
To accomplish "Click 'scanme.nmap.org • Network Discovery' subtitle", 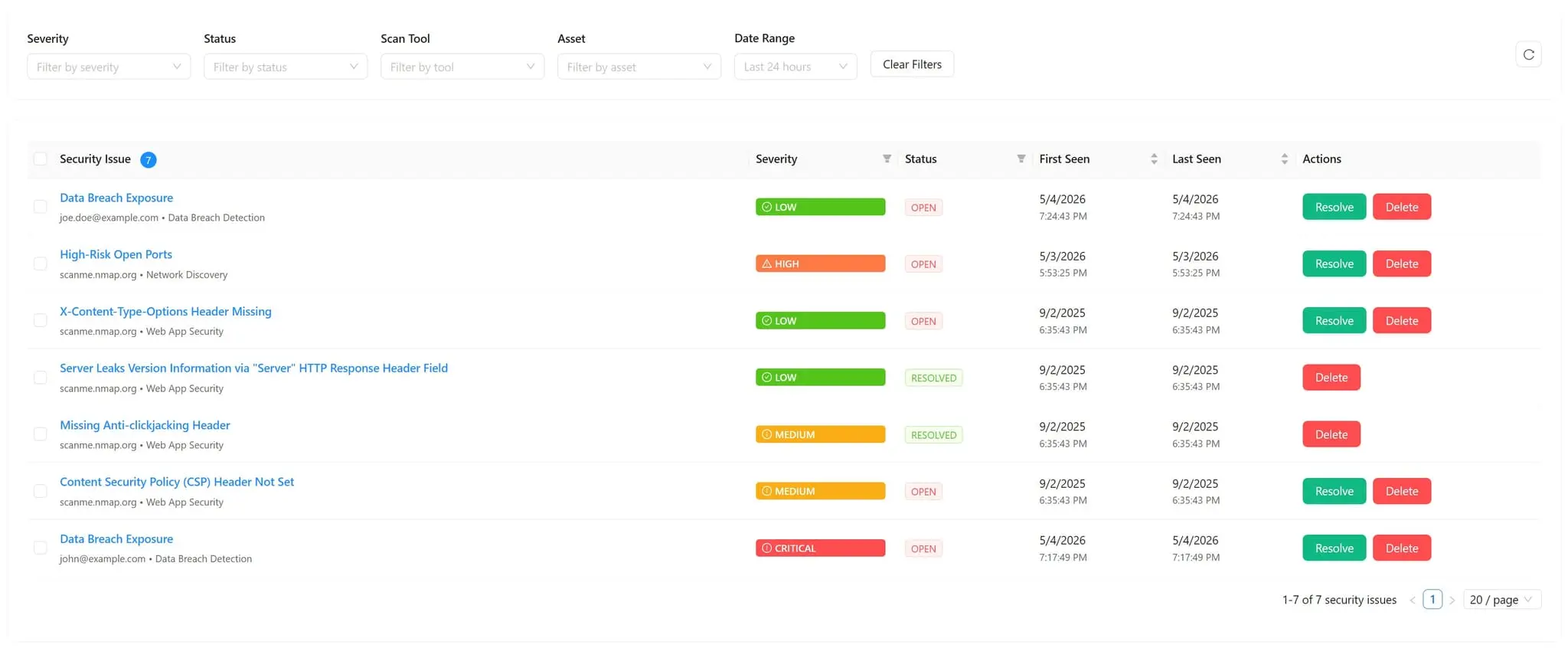I will pyautogui.click(x=144, y=274).
